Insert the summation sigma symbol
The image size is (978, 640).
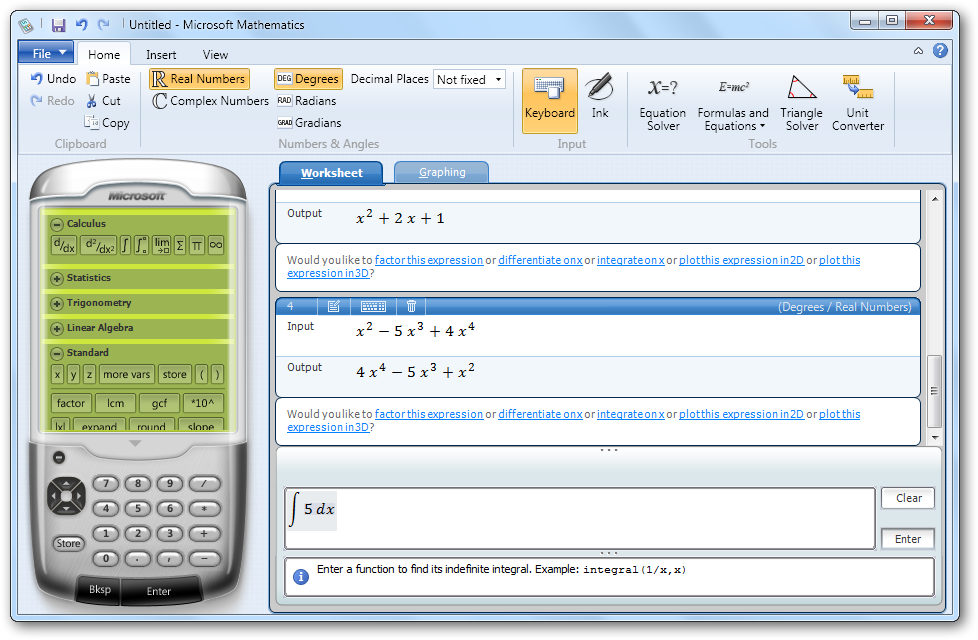(x=179, y=245)
